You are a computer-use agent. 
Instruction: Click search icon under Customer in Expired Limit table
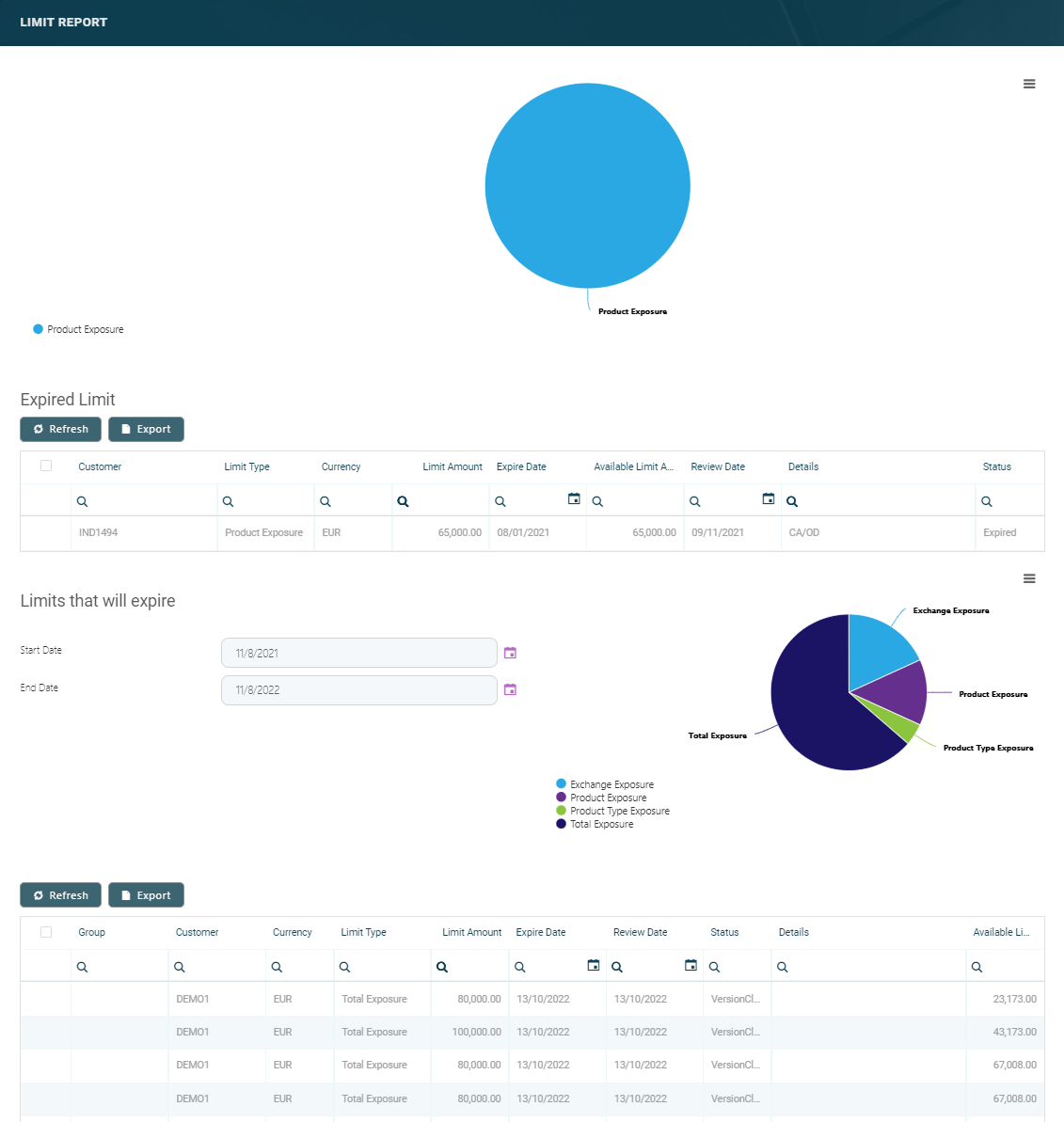[83, 501]
